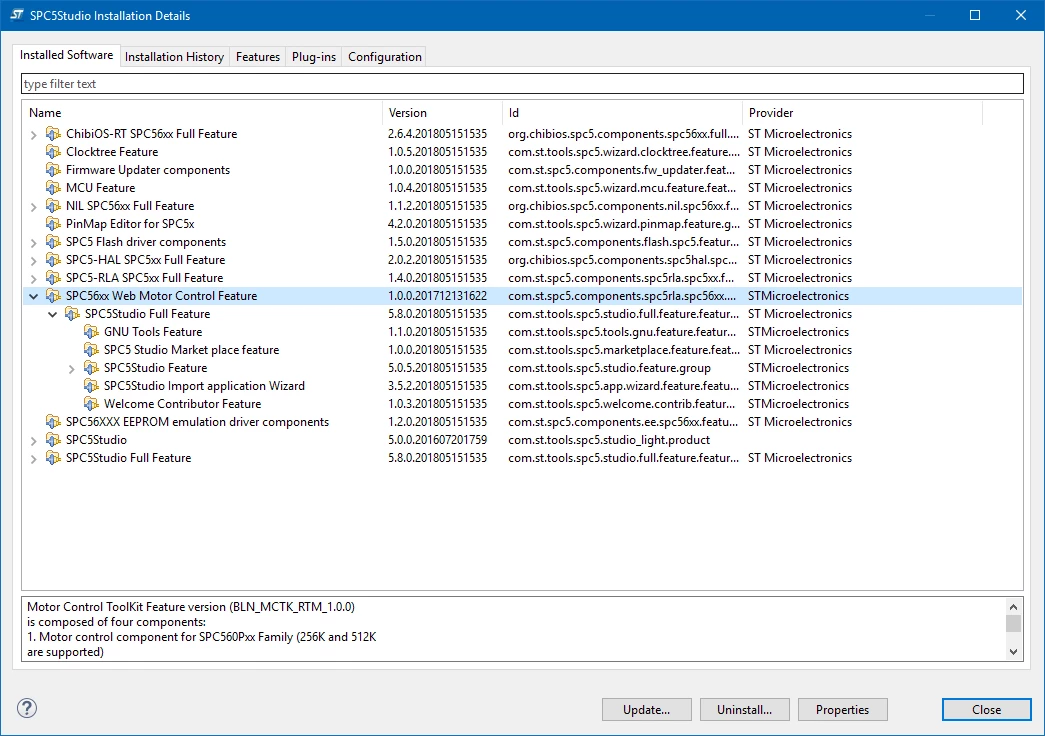Viewport: 1045px width, 736px height.
Task: Click the description pane scroll up arrow
Action: [1013, 607]
